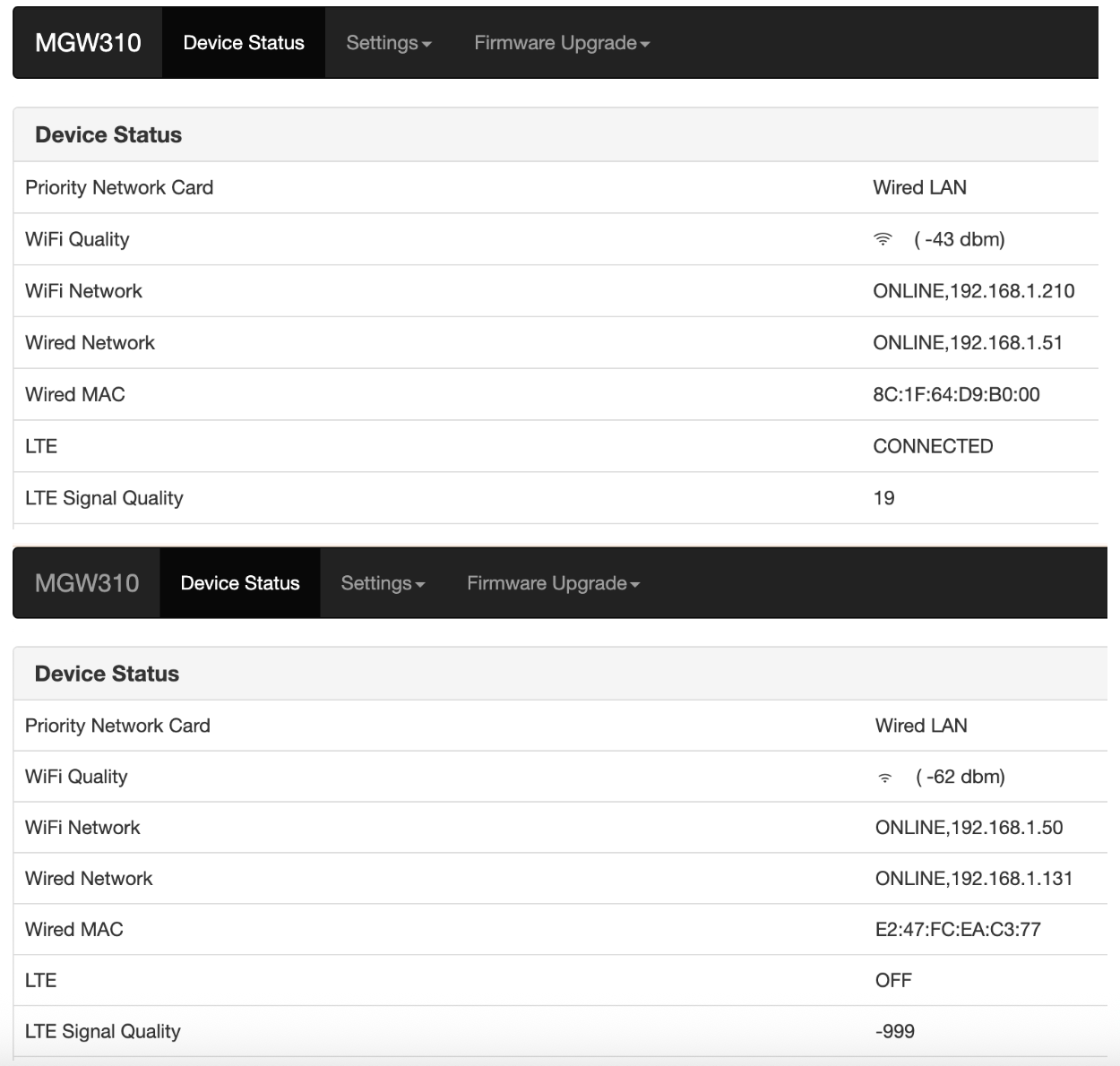Open the Settings dropdown in the lower navbar
This screenshot has width=1120, height=1066.
pyautogui.click(x=383, y=583)
